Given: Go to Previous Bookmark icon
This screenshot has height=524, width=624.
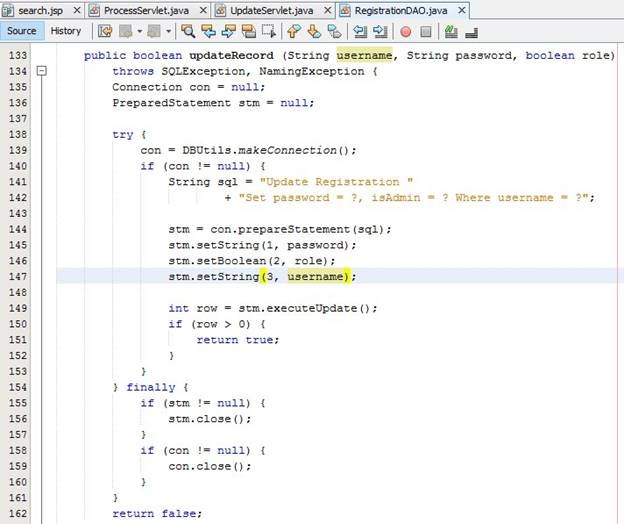Looking at the screenshot, I should (x=294, y=31).
